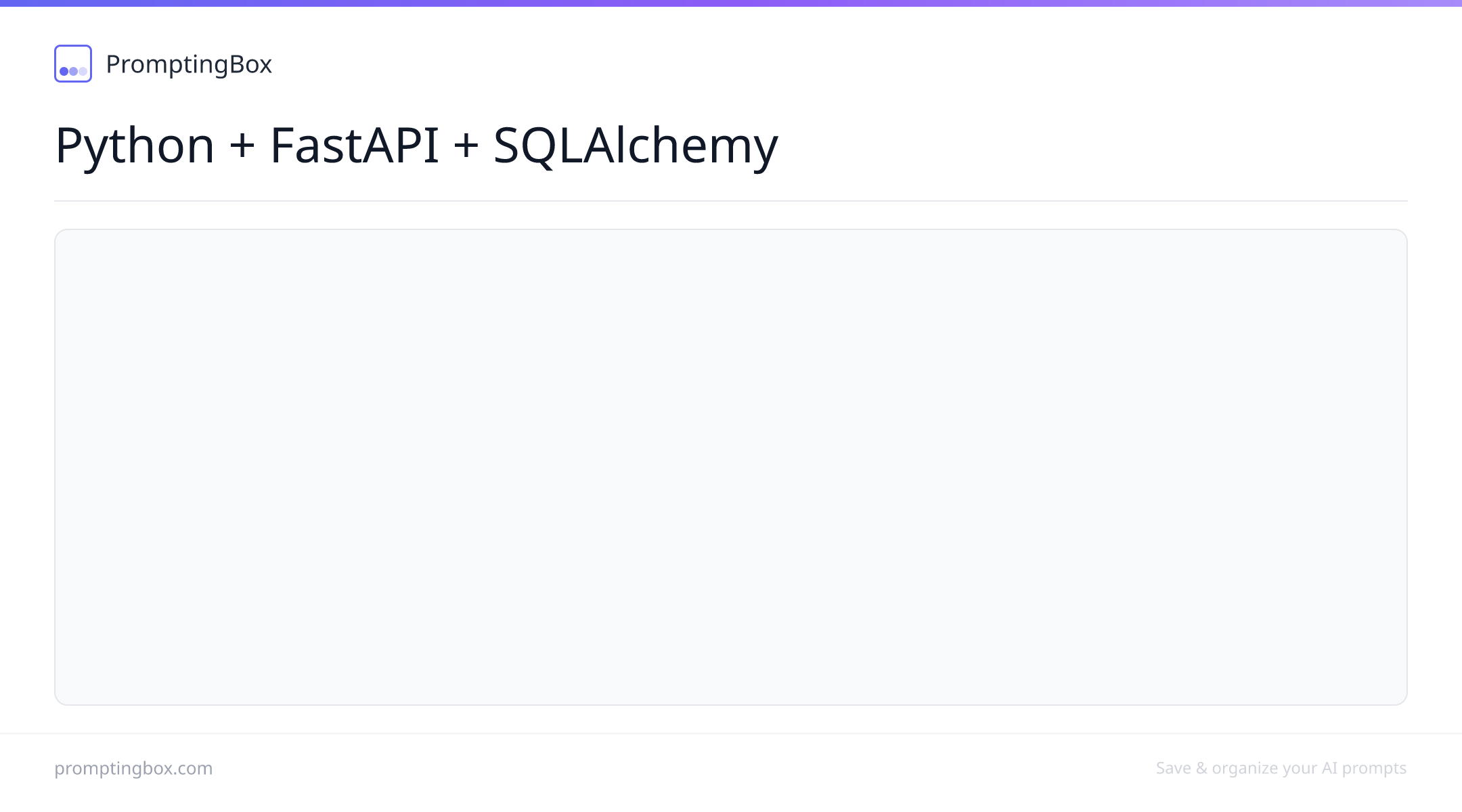
Task: Click the PromptingBox square logo icon
Action: [x=73, y=64]
